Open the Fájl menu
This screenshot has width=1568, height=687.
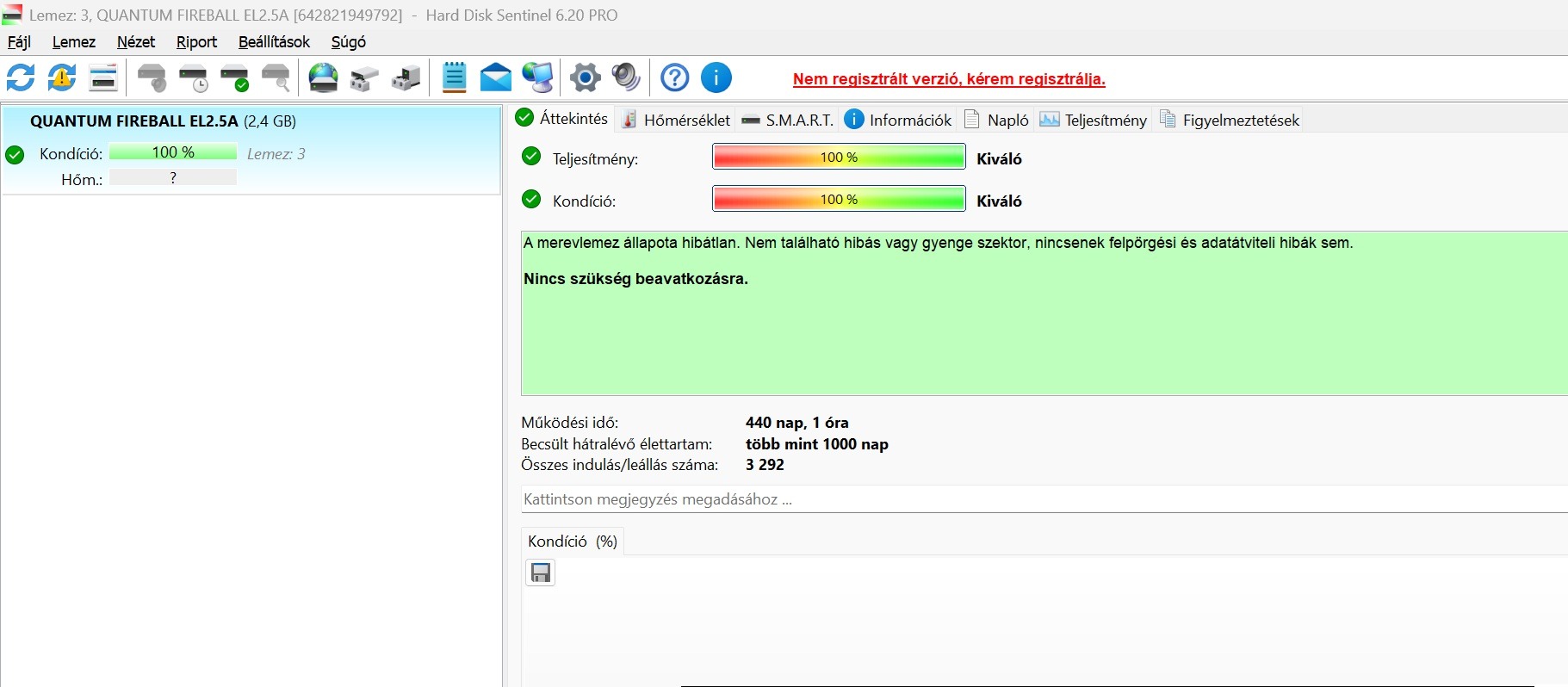tap(19, 42)
